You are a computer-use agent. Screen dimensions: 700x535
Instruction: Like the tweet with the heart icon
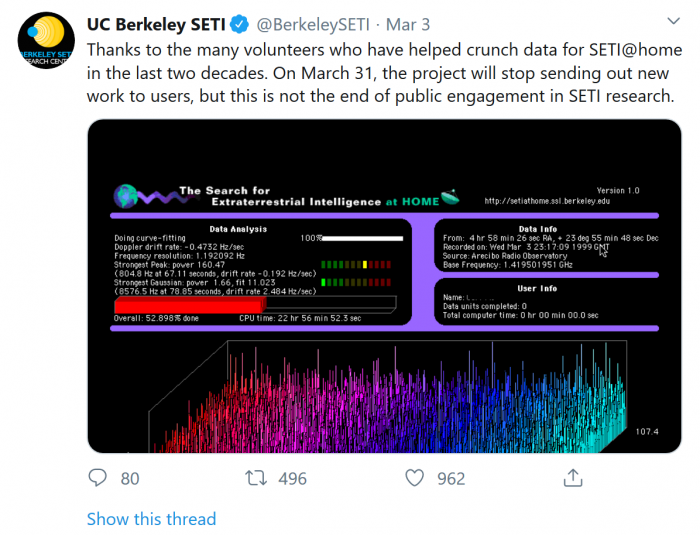tap(414, 479)
